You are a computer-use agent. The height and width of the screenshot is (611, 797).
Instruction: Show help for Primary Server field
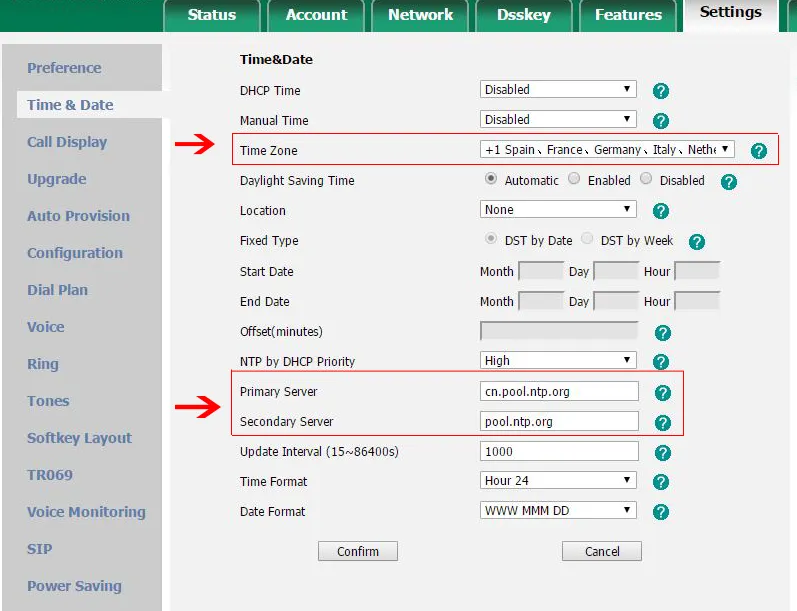point(662,393)
